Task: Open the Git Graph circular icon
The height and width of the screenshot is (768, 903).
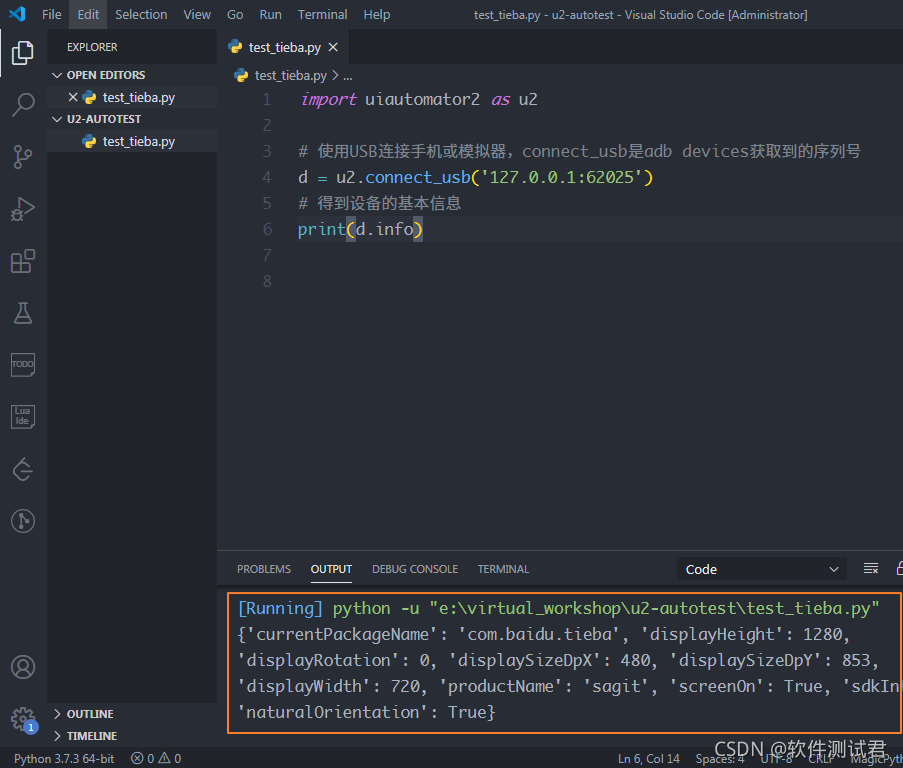Action: (22, 521)
